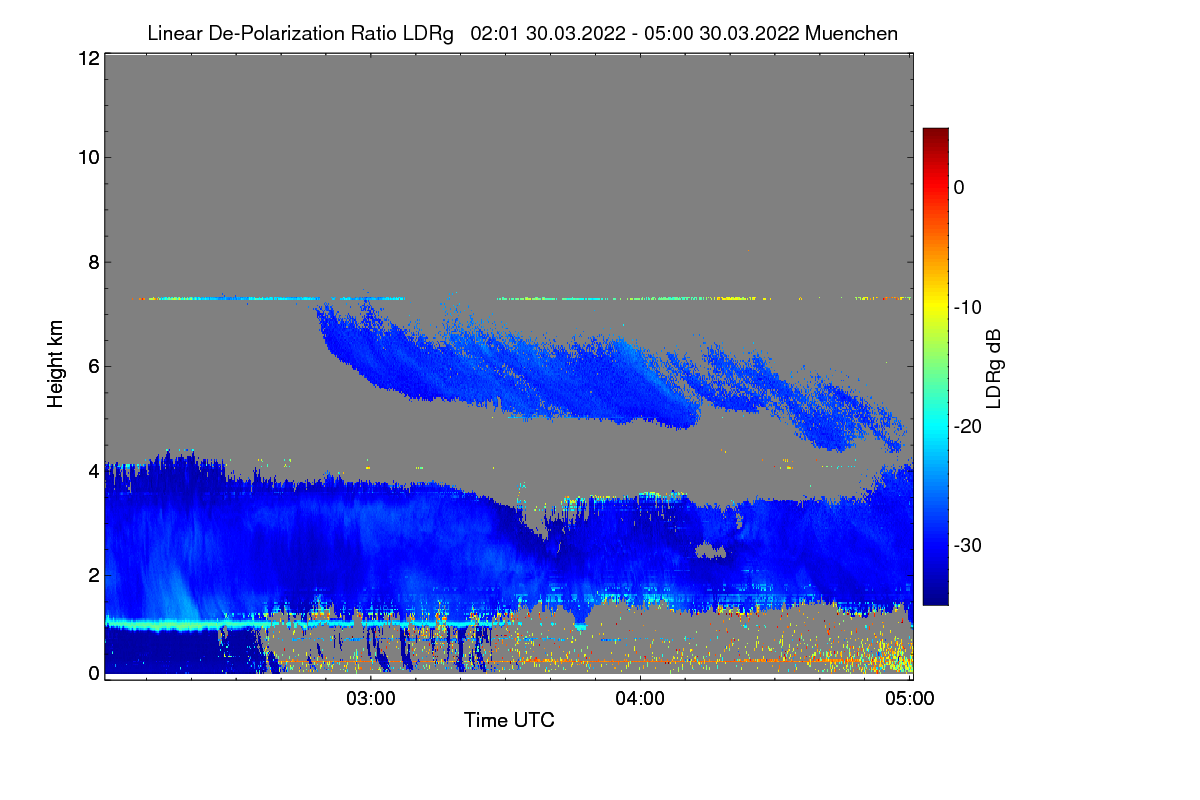Click the height tick label '6'
This screenshot has width=1200, height=800.
(93, 366)
